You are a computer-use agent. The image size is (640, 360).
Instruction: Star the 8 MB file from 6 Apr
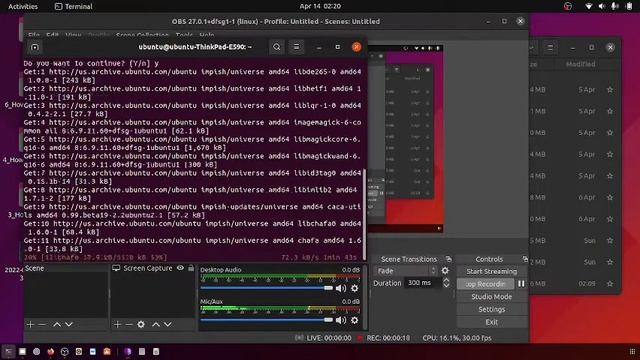[610, 198]
